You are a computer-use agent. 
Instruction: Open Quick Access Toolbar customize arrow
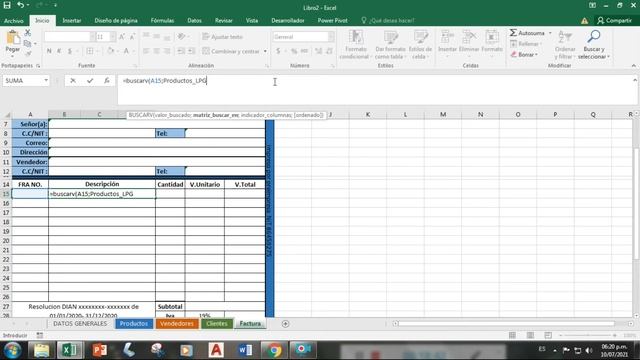point(55,5)
